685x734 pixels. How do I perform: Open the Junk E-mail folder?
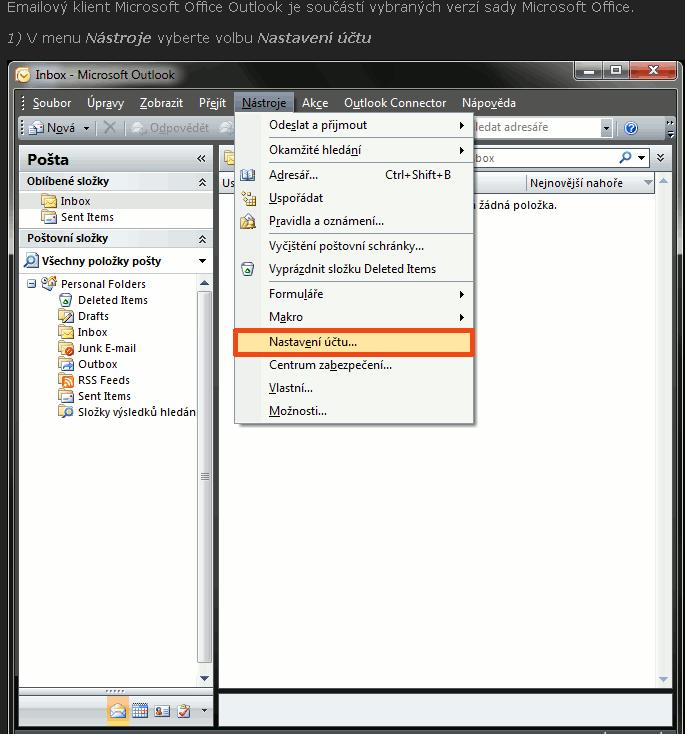pyautogui.click(x=106, y=348)
